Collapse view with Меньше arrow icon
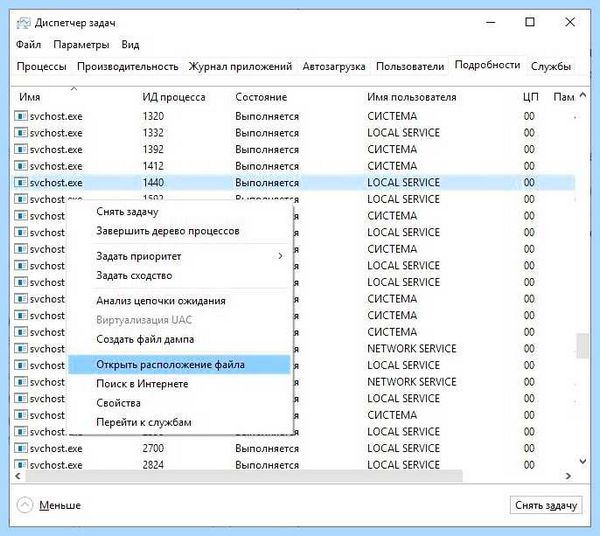The image size is (600, 536). pos(25,505)
